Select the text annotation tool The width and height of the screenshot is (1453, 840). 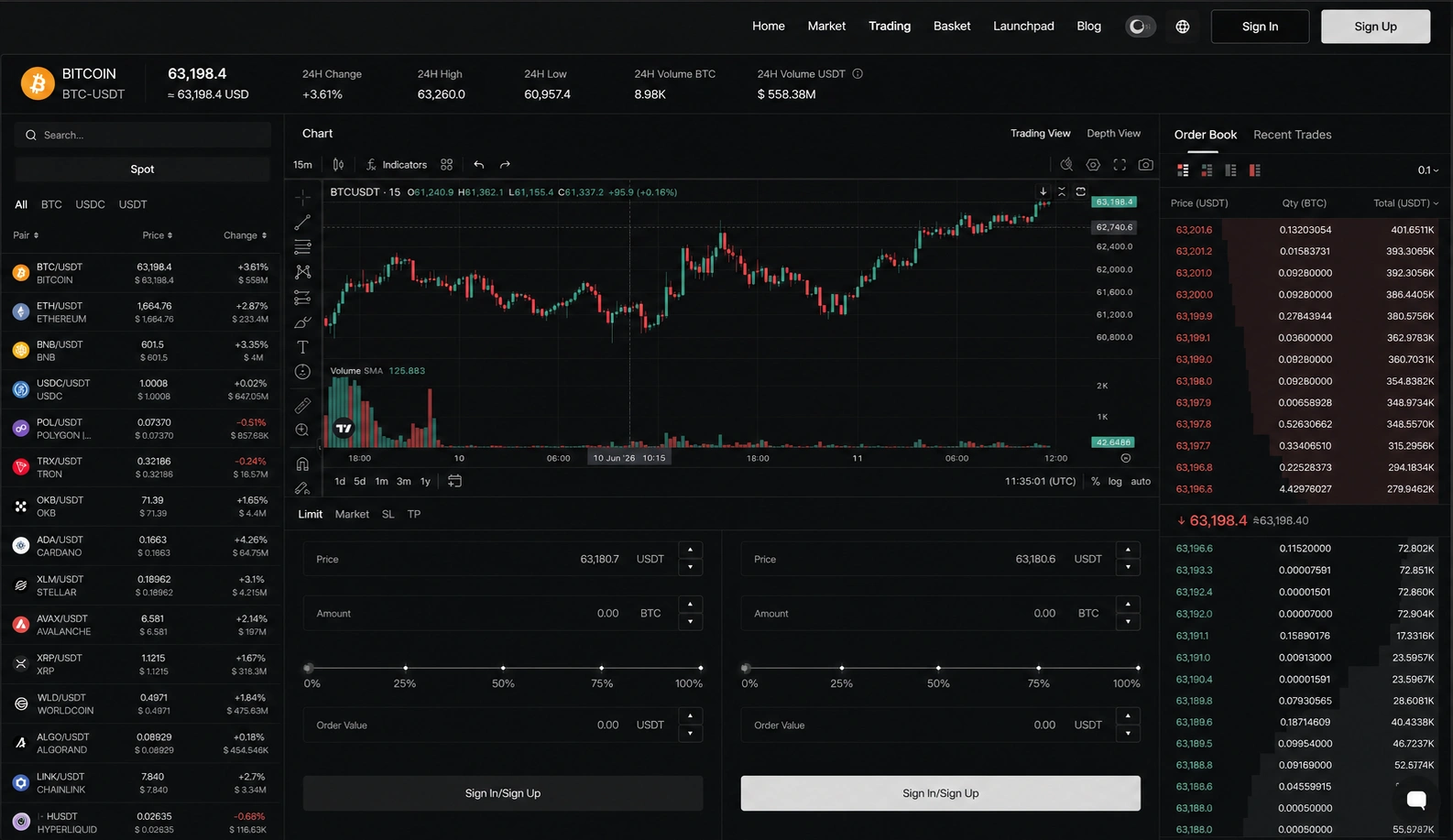302,347
